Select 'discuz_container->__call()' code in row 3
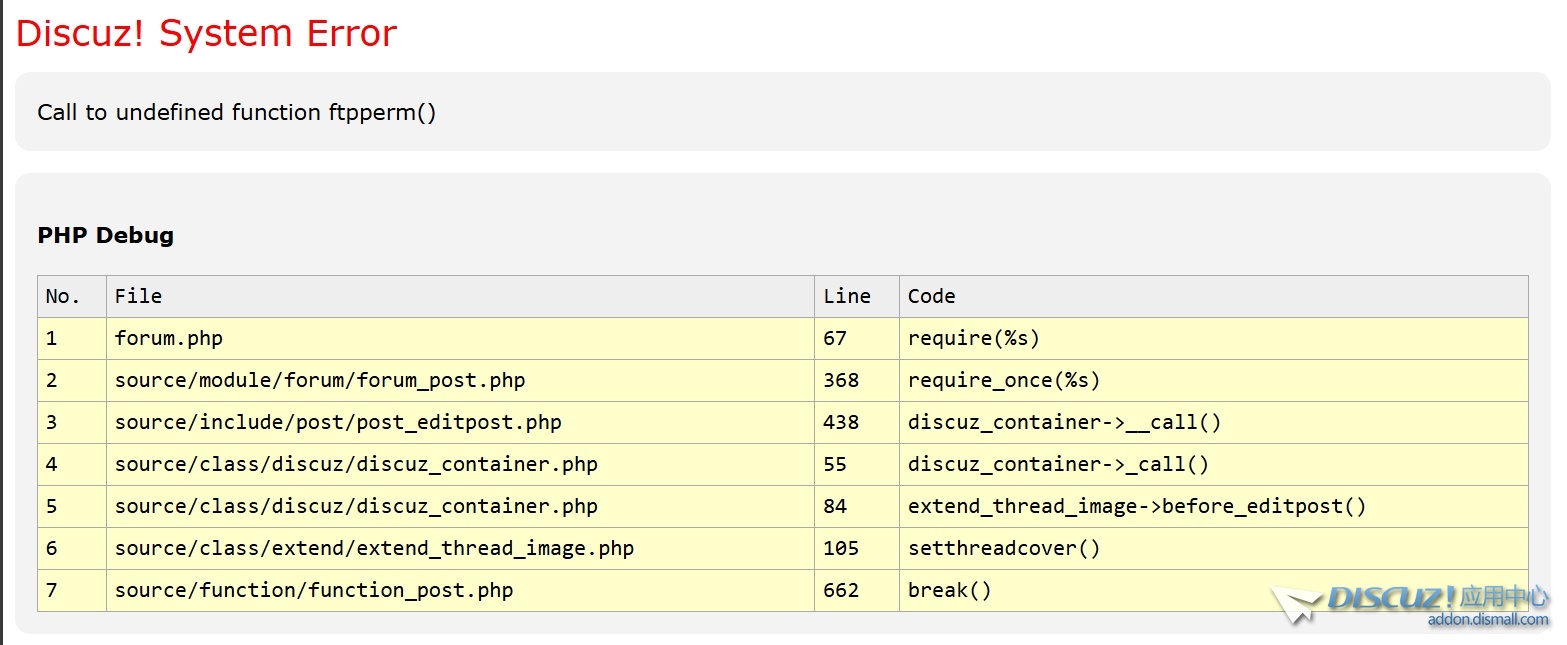Screen dimensions: 1567x645 1214,423
